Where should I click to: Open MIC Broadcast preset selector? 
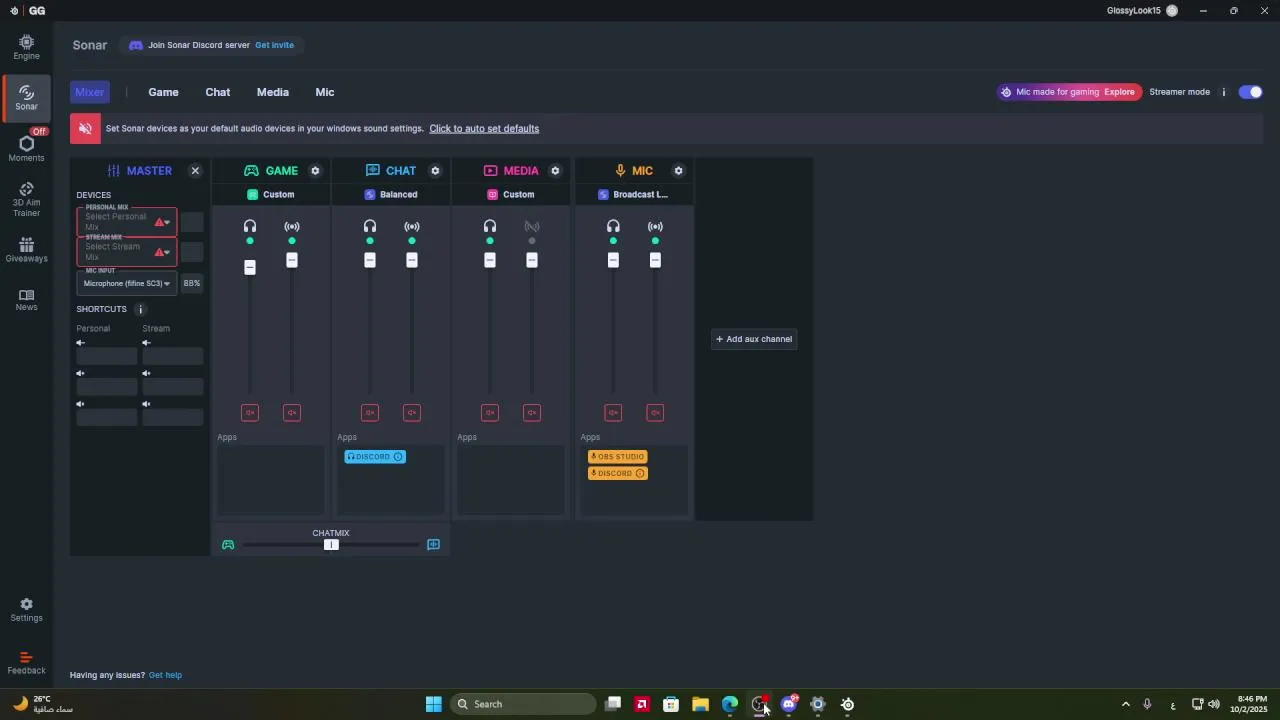pos(633,195)
